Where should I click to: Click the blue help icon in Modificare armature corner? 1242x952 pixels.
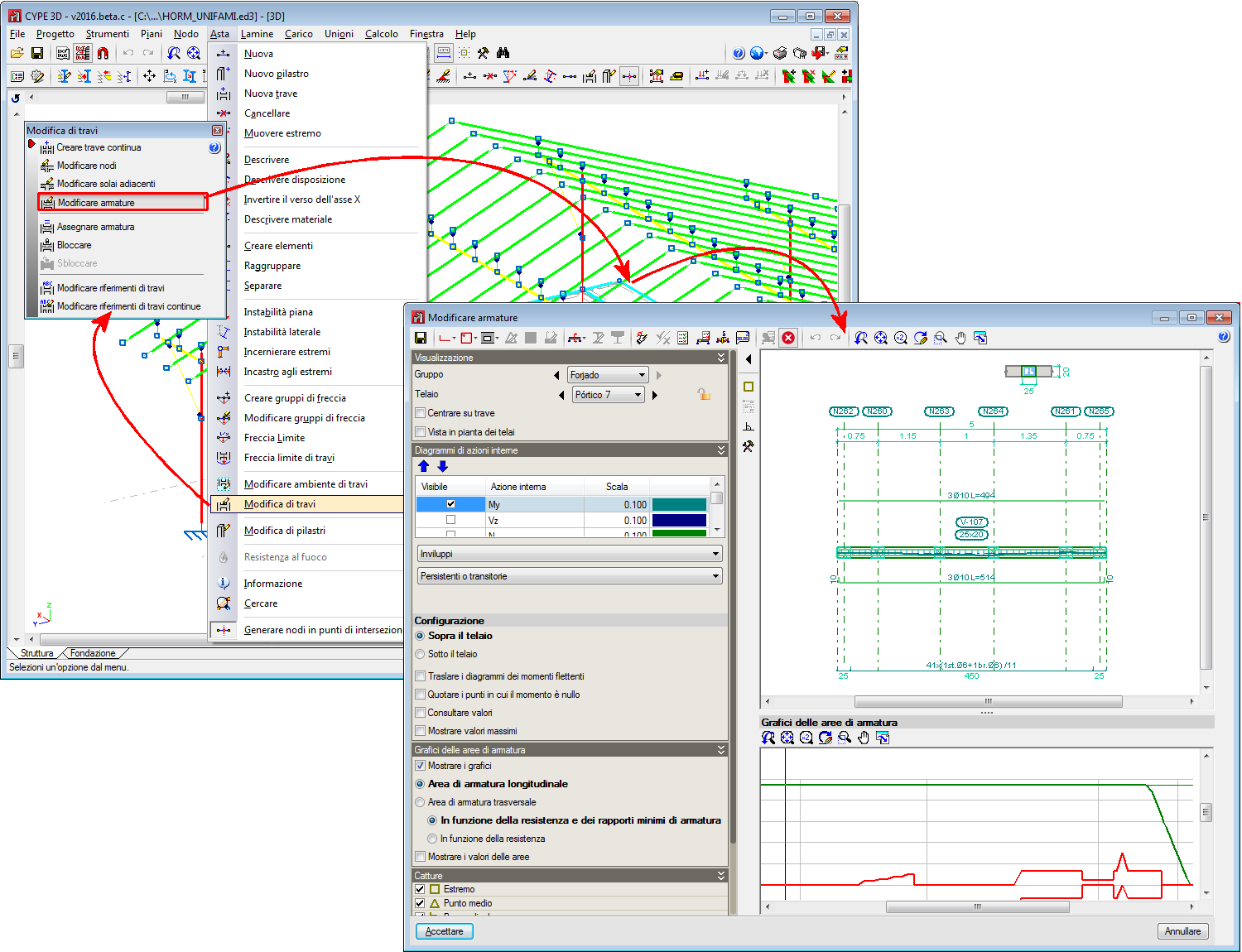pyautogui.click(x=1224, y=337)
